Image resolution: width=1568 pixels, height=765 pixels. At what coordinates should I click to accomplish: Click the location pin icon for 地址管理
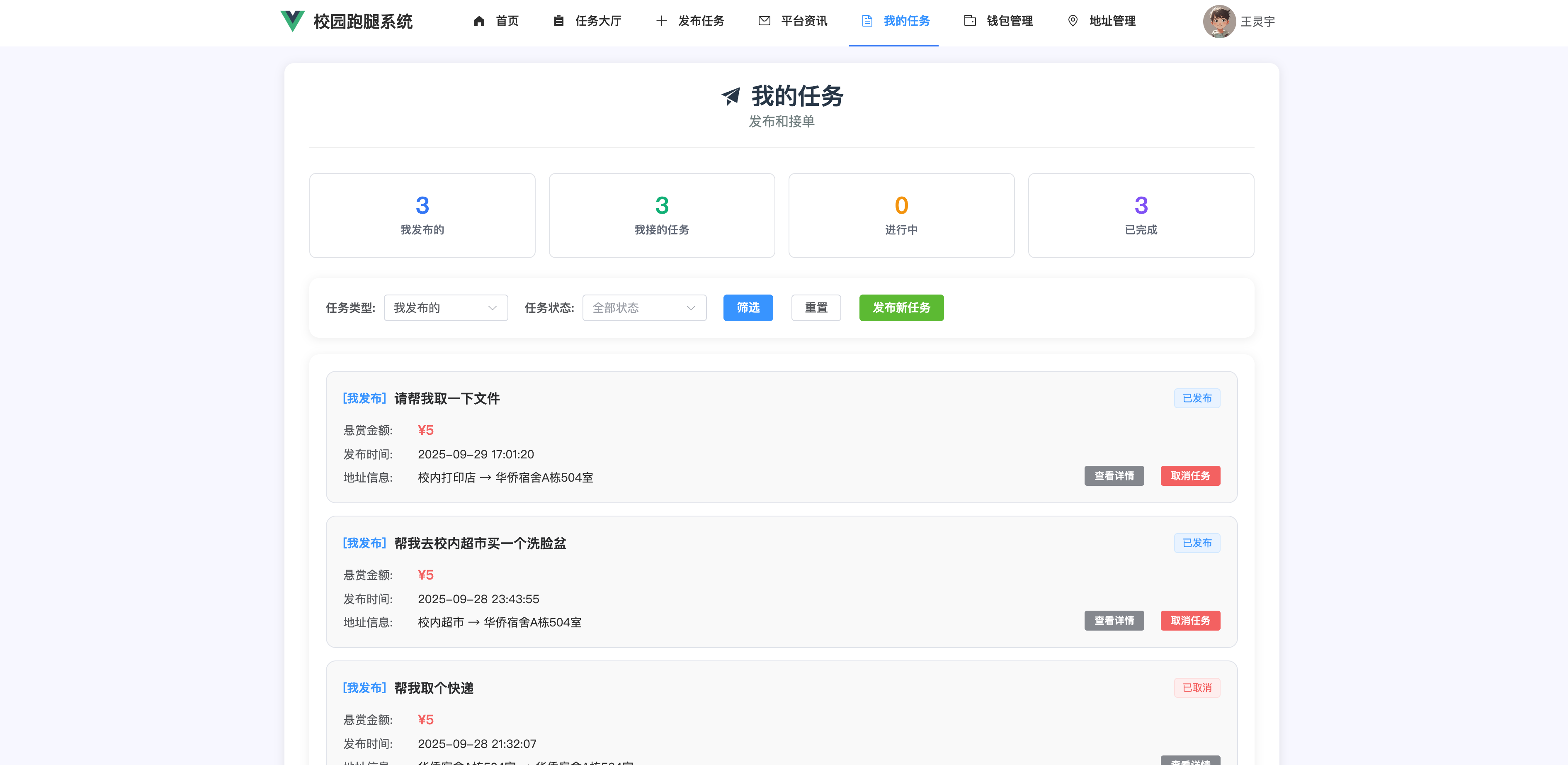pyautogui.click(x=1073, y=21)
